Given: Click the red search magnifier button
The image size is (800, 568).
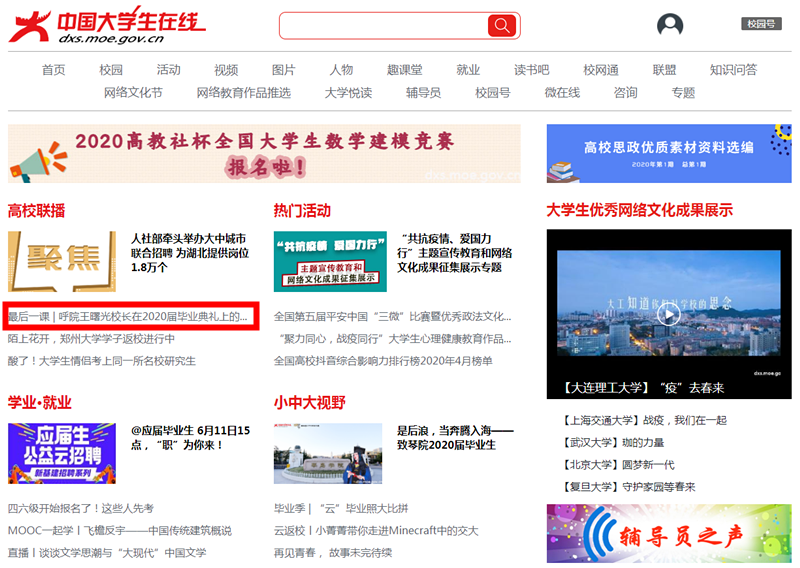Looking at the screenshot, I should pyautogui.click(x=501, y=26).
